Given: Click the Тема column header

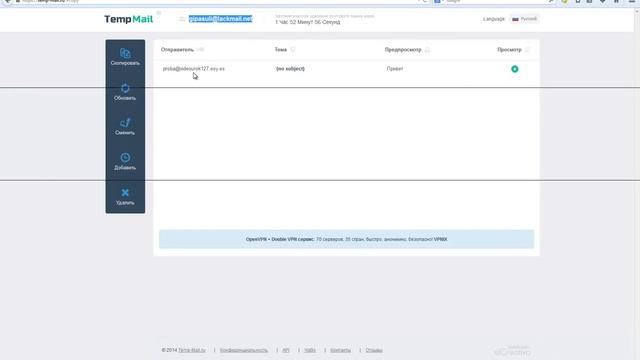Looking at the screenshot, I should (x=280, y=50).
